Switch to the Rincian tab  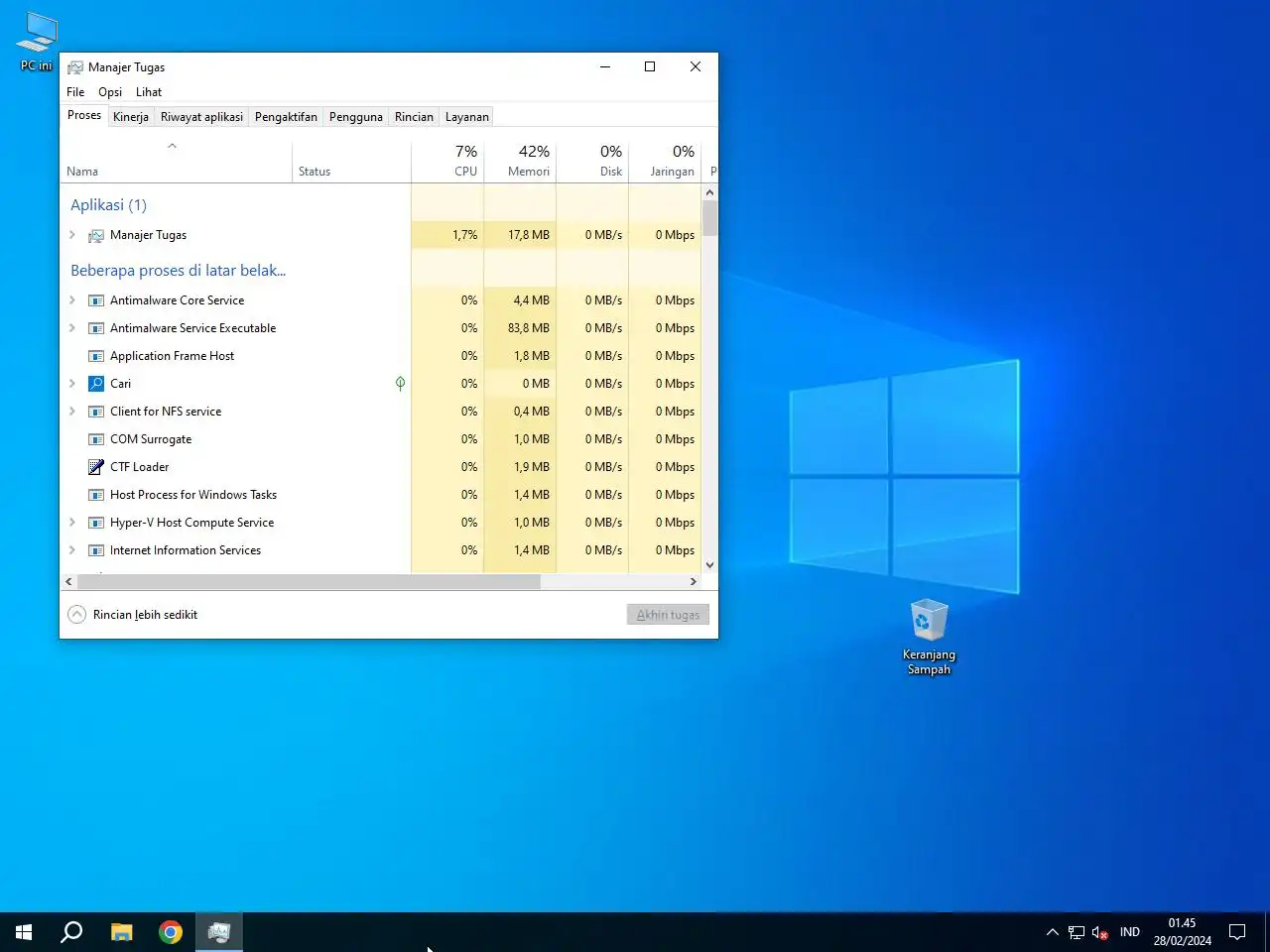414,117
